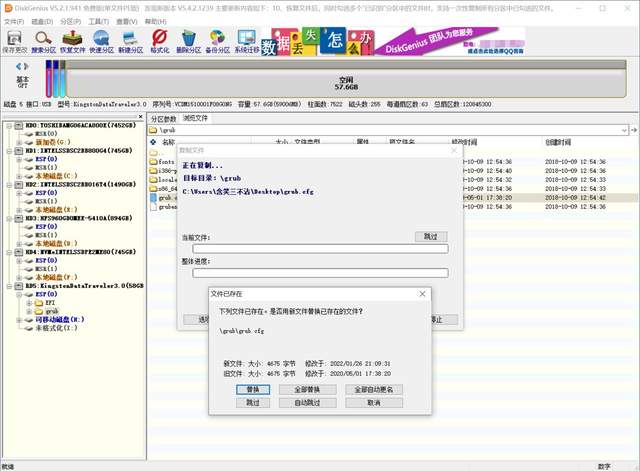Open the 文件(F) menu
Screen dimensions: 640x471
point(14,21)
